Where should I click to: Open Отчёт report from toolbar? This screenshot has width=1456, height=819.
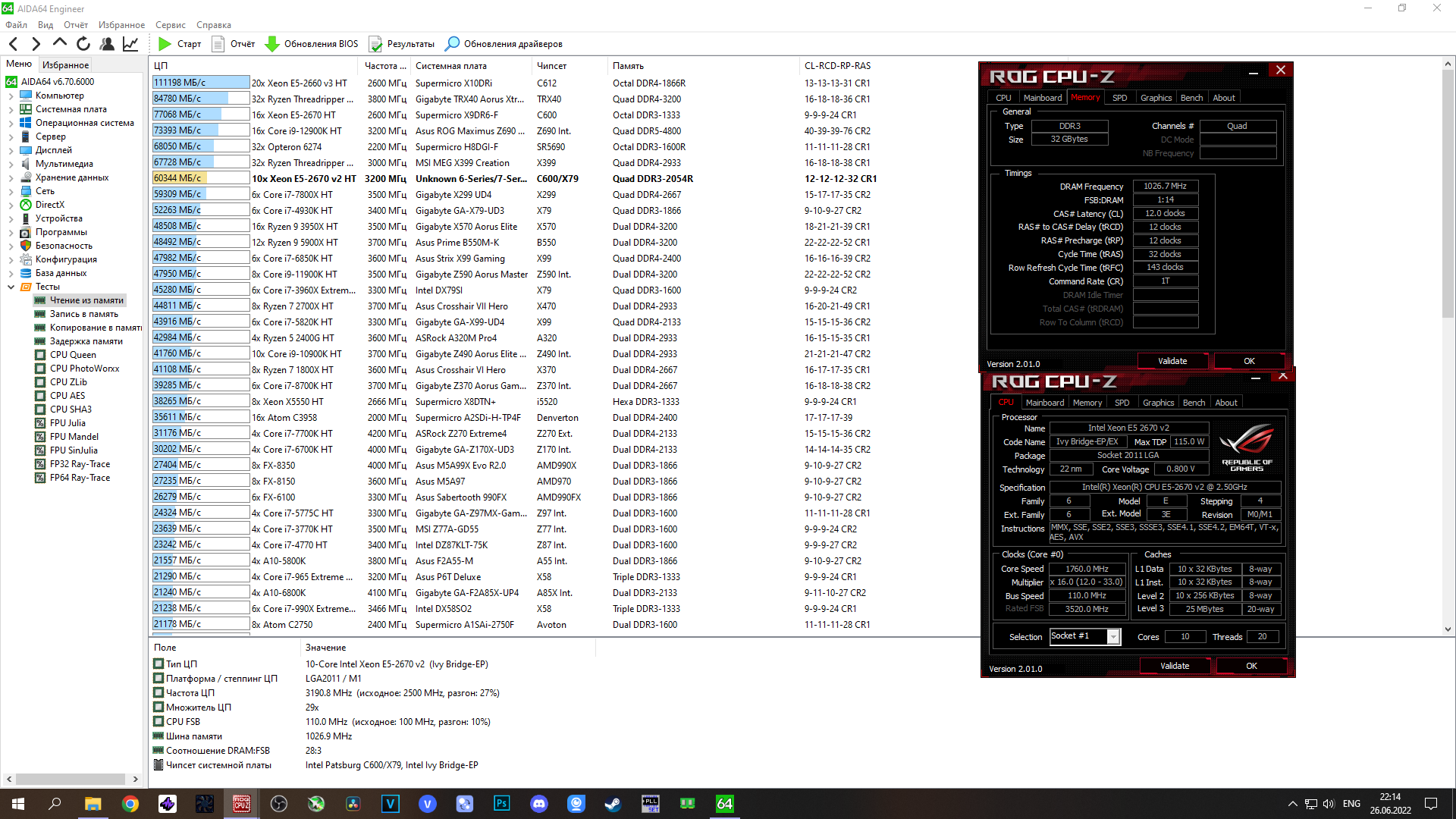pos(234,44)
